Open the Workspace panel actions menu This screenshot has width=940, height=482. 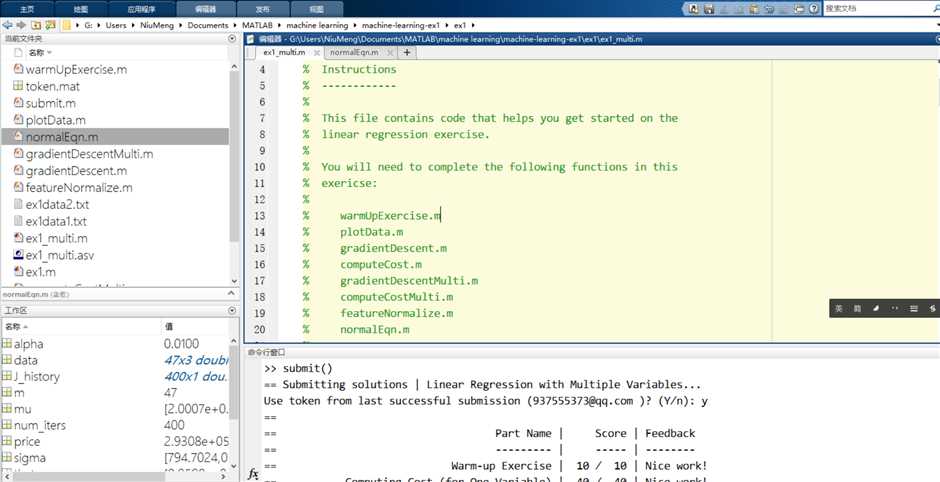(232, 310)
